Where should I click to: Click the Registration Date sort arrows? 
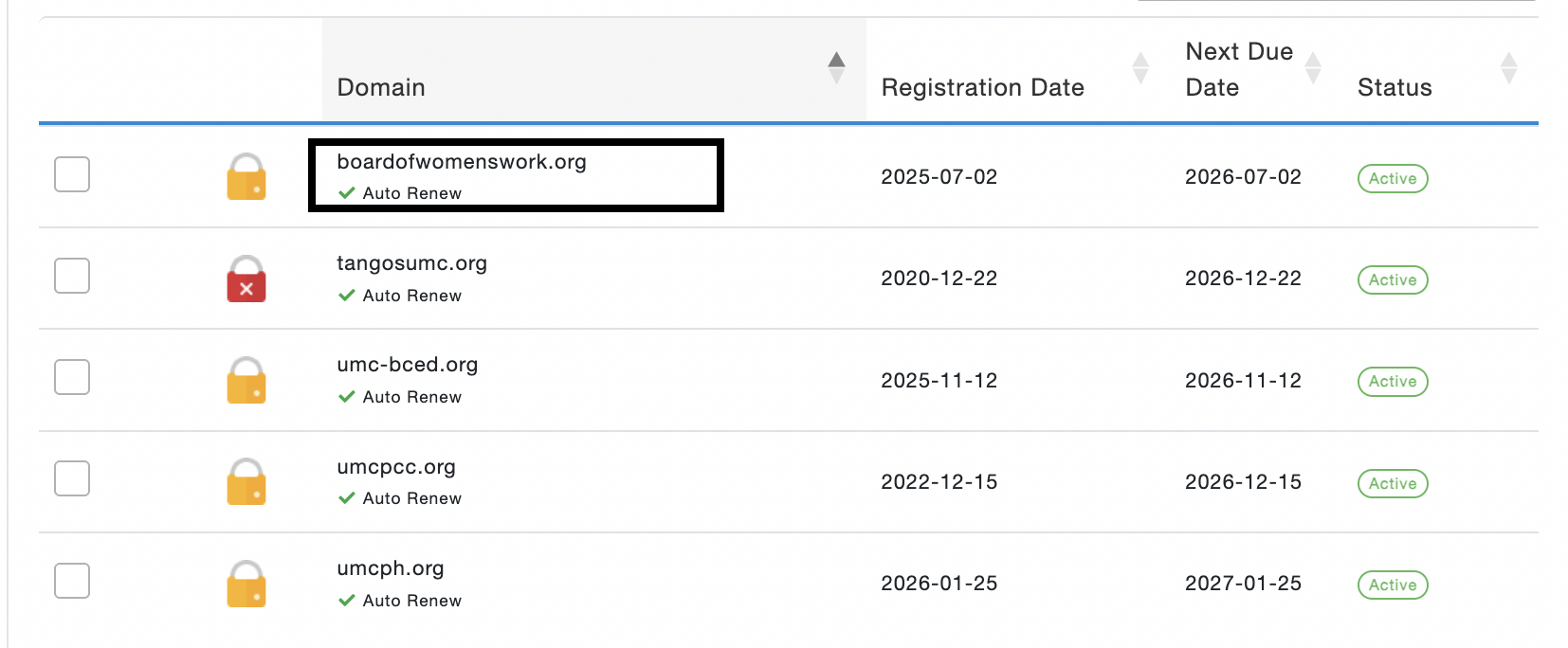pos(1140,68)
